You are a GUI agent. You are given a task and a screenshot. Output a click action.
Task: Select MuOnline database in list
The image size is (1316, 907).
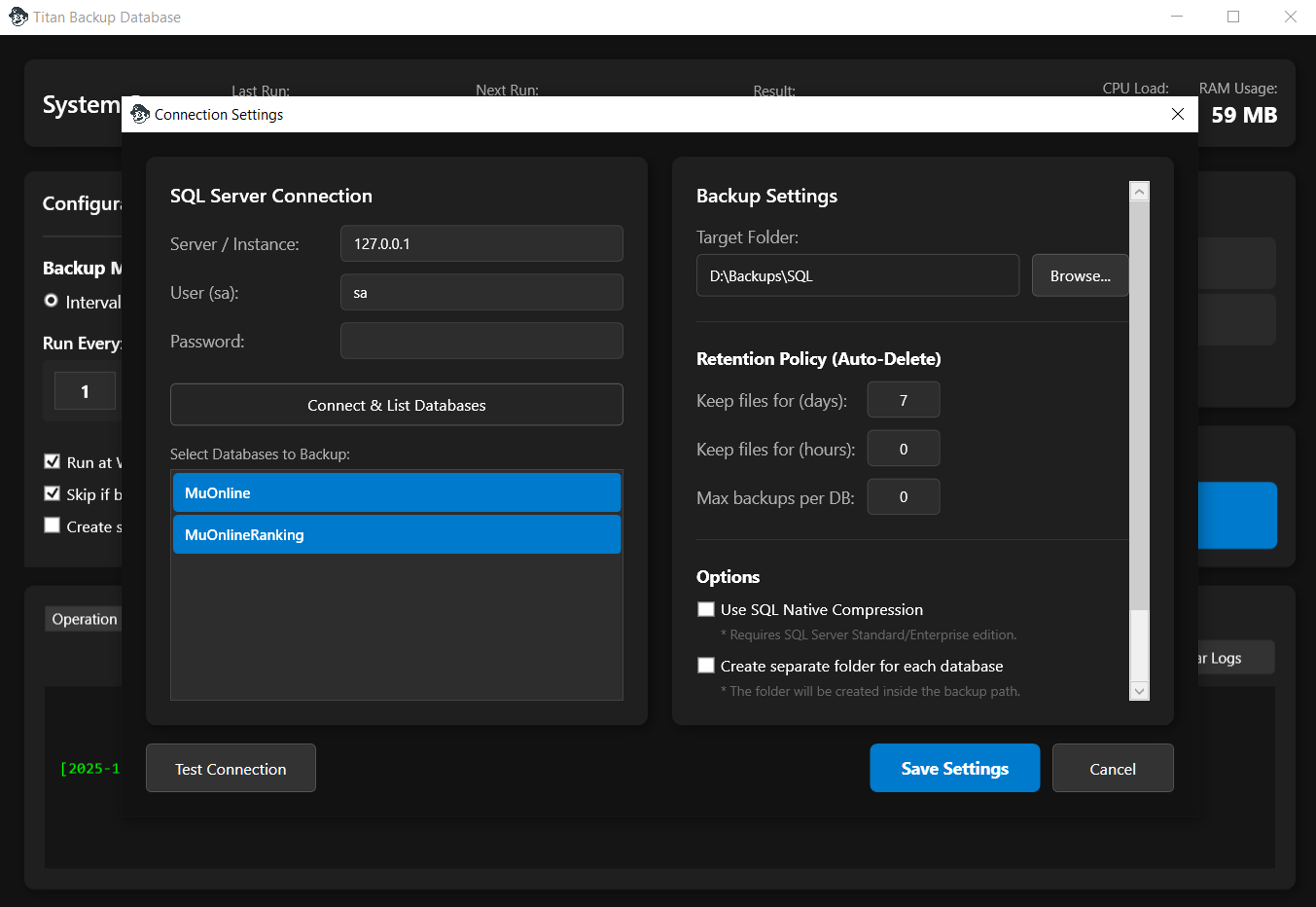(397, 492)
